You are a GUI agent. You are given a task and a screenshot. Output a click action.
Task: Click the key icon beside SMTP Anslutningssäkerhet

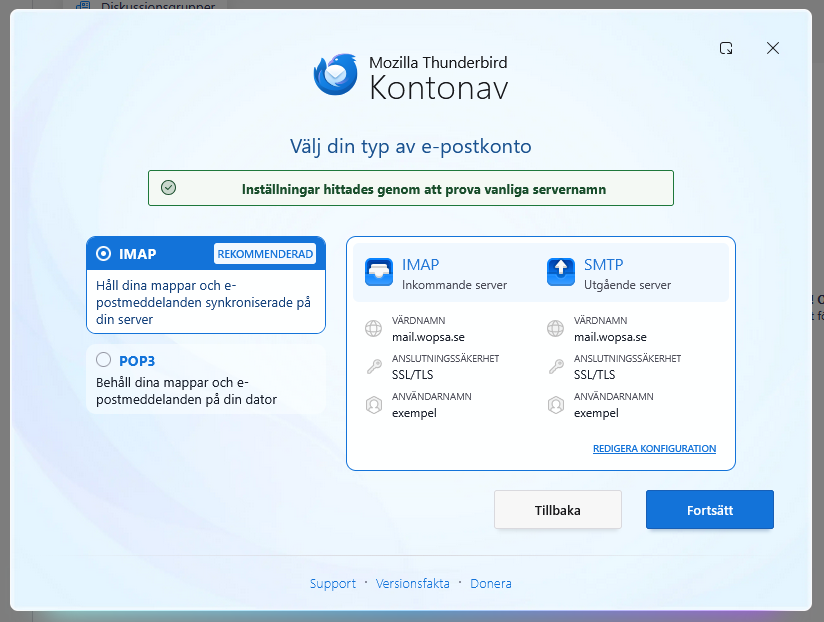click(x=555, y=366)
